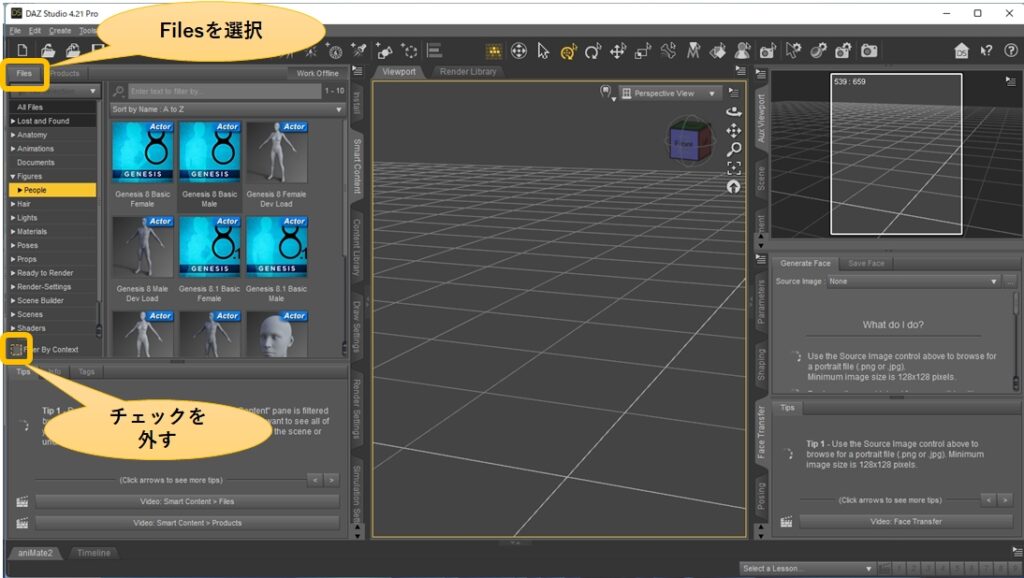Click the Render camera icon in toolbar
1024x578 pixels.
870,50
